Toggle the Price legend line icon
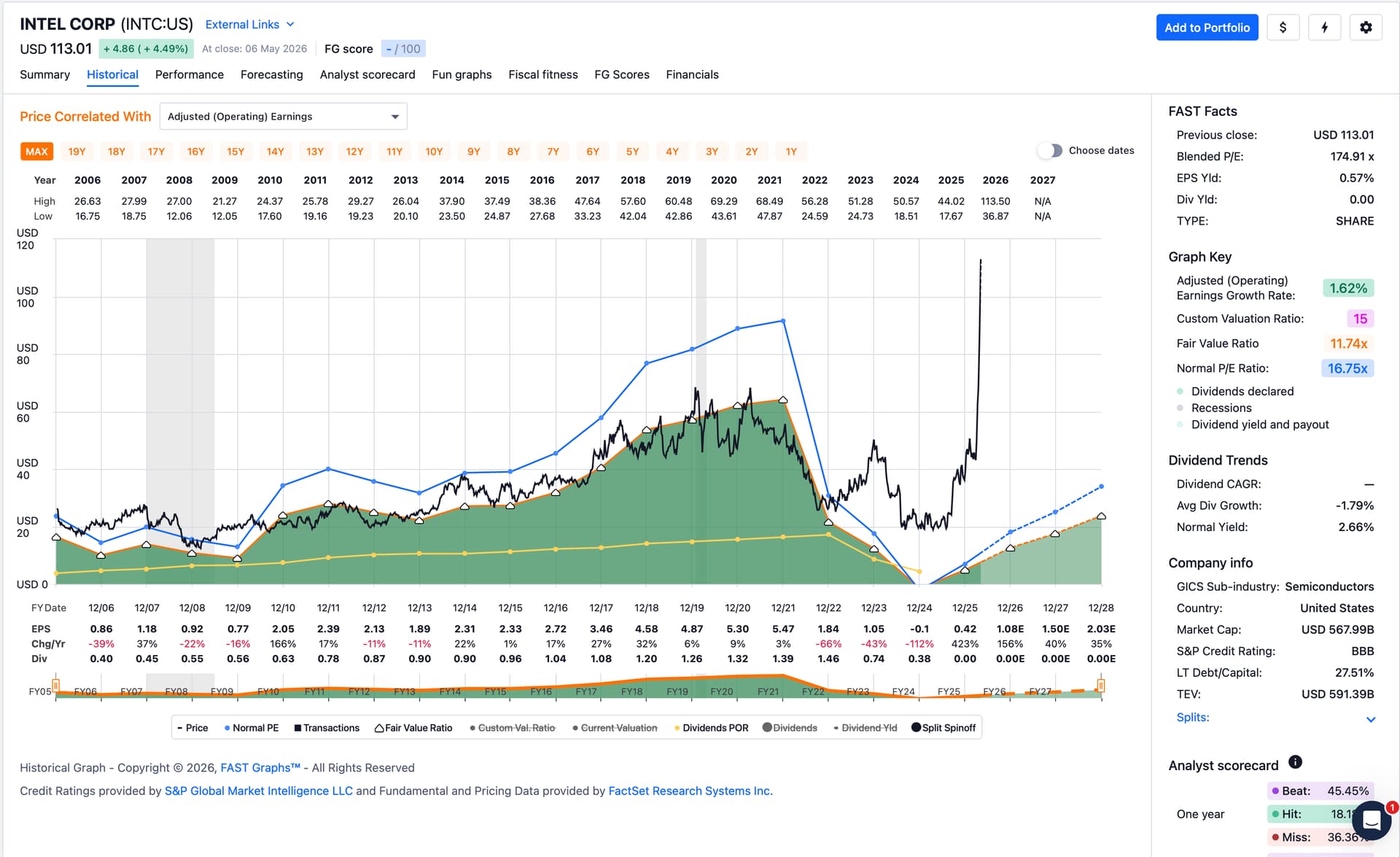Screen dimensions: 1400x857 coord(180,728)
